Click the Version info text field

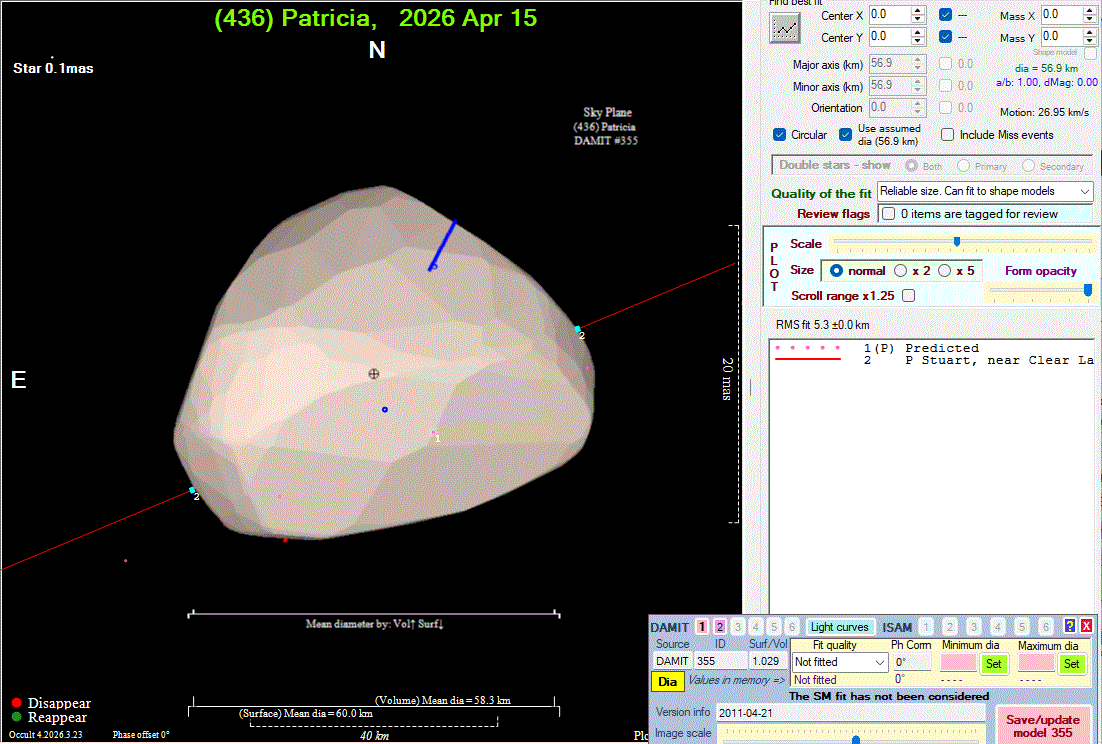(848, 712)
